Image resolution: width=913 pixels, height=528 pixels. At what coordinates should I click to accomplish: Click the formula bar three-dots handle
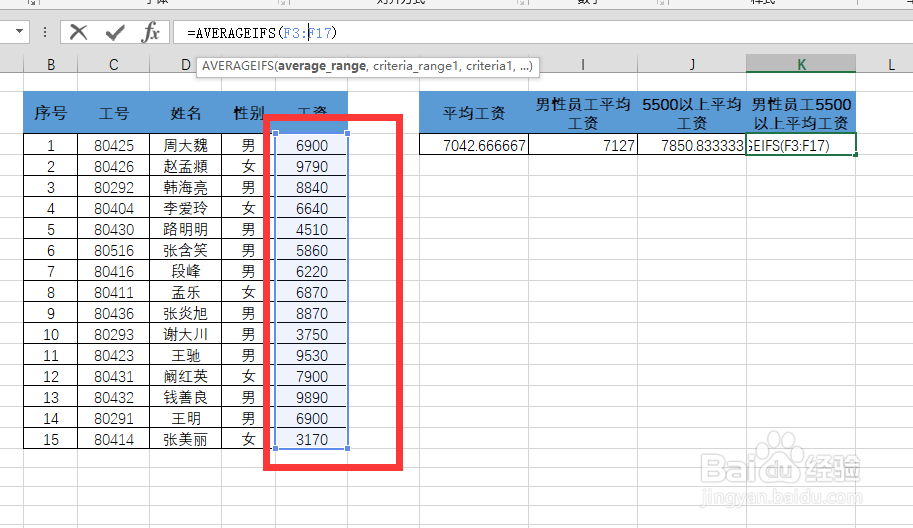pyautogui.click(x=45, y=32)
